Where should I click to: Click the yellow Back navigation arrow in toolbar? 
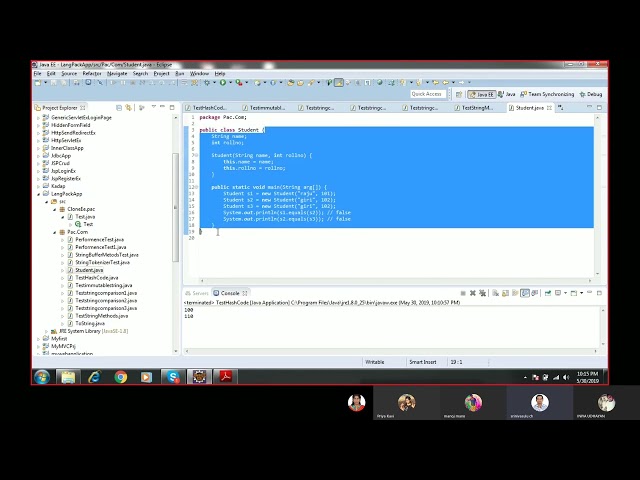coord(445,82)
